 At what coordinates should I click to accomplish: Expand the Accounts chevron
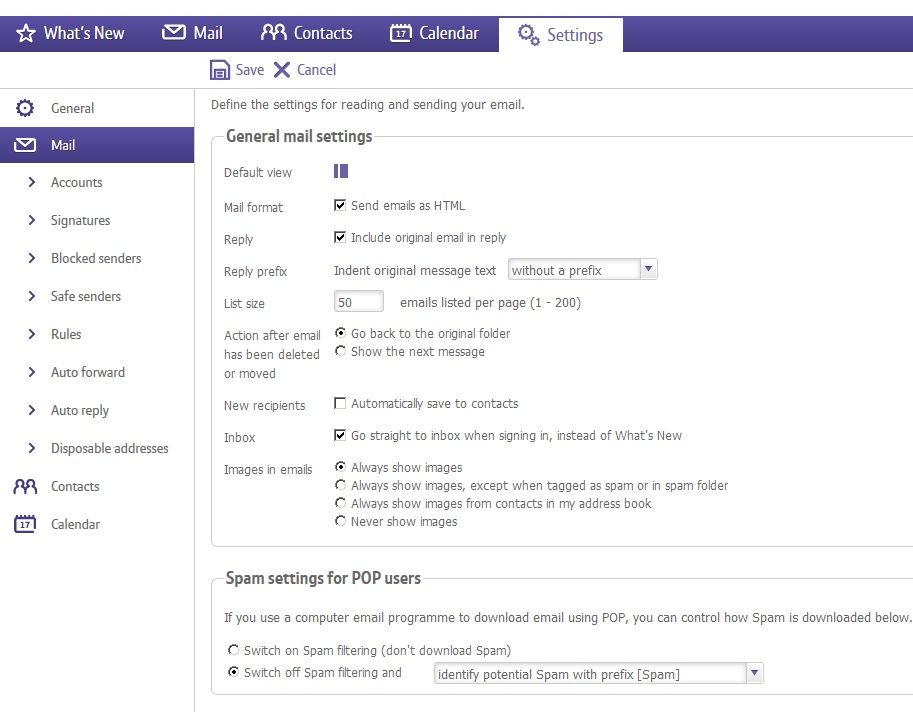(x=32, y=182)
